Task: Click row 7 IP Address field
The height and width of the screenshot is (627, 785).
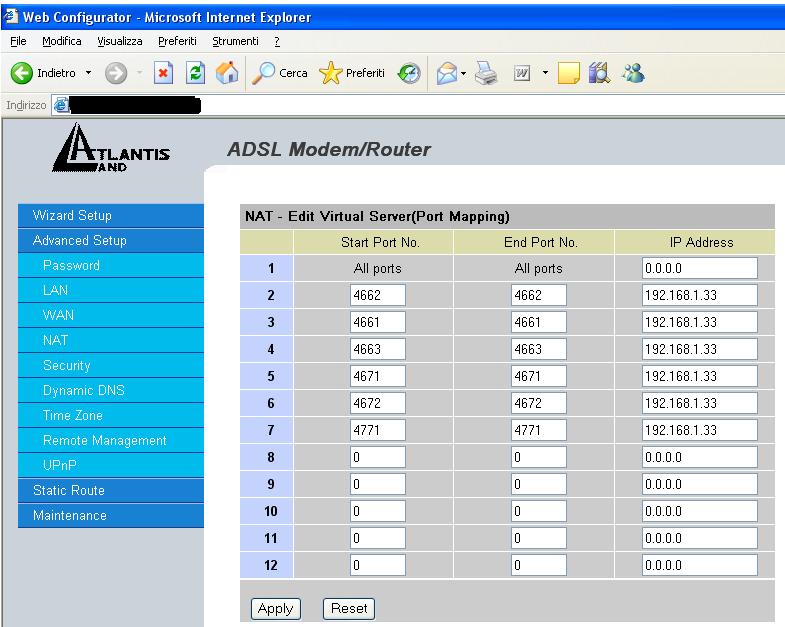Action: pos(699,430)
